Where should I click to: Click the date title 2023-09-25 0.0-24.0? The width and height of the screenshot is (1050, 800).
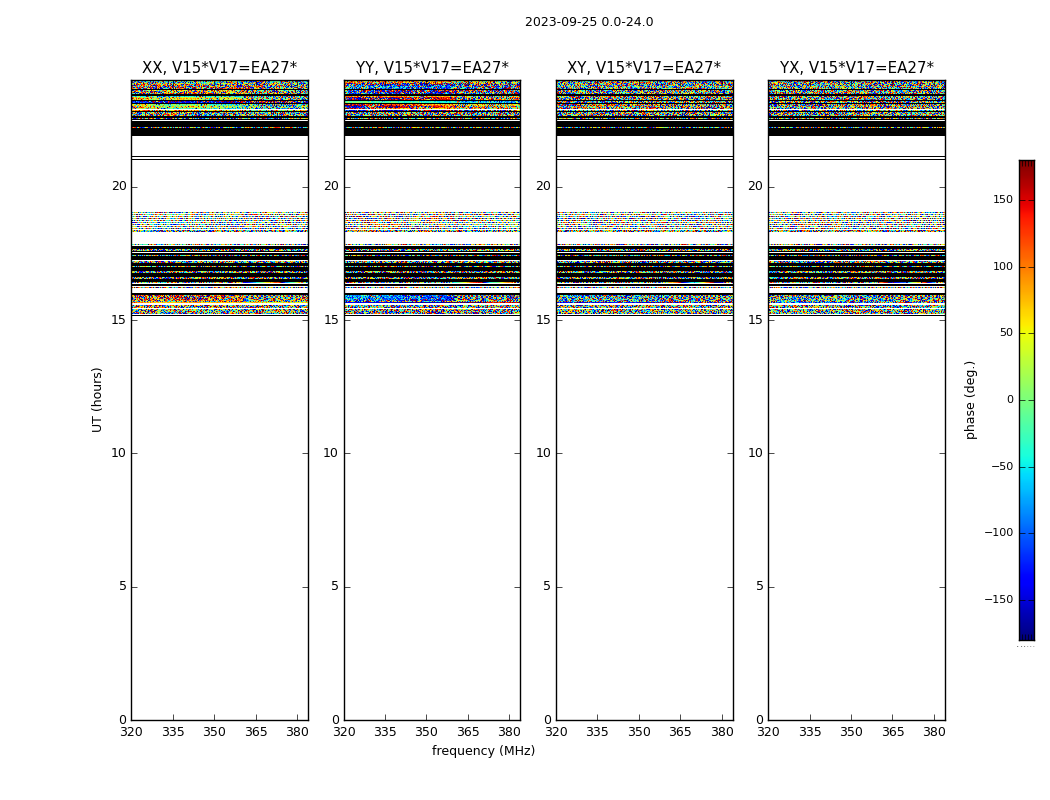[589, 22]
